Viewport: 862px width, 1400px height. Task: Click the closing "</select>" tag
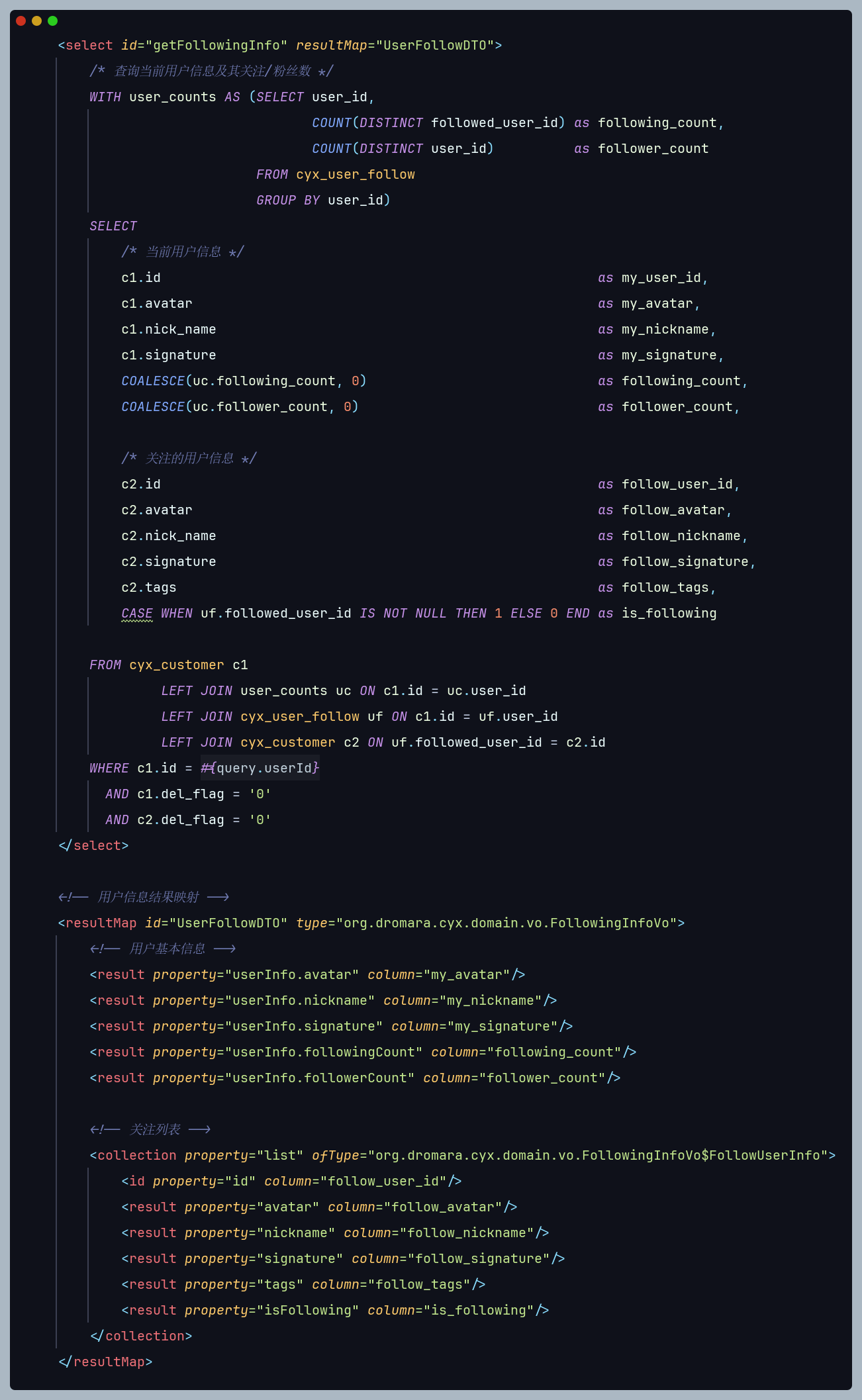(93, 845)
